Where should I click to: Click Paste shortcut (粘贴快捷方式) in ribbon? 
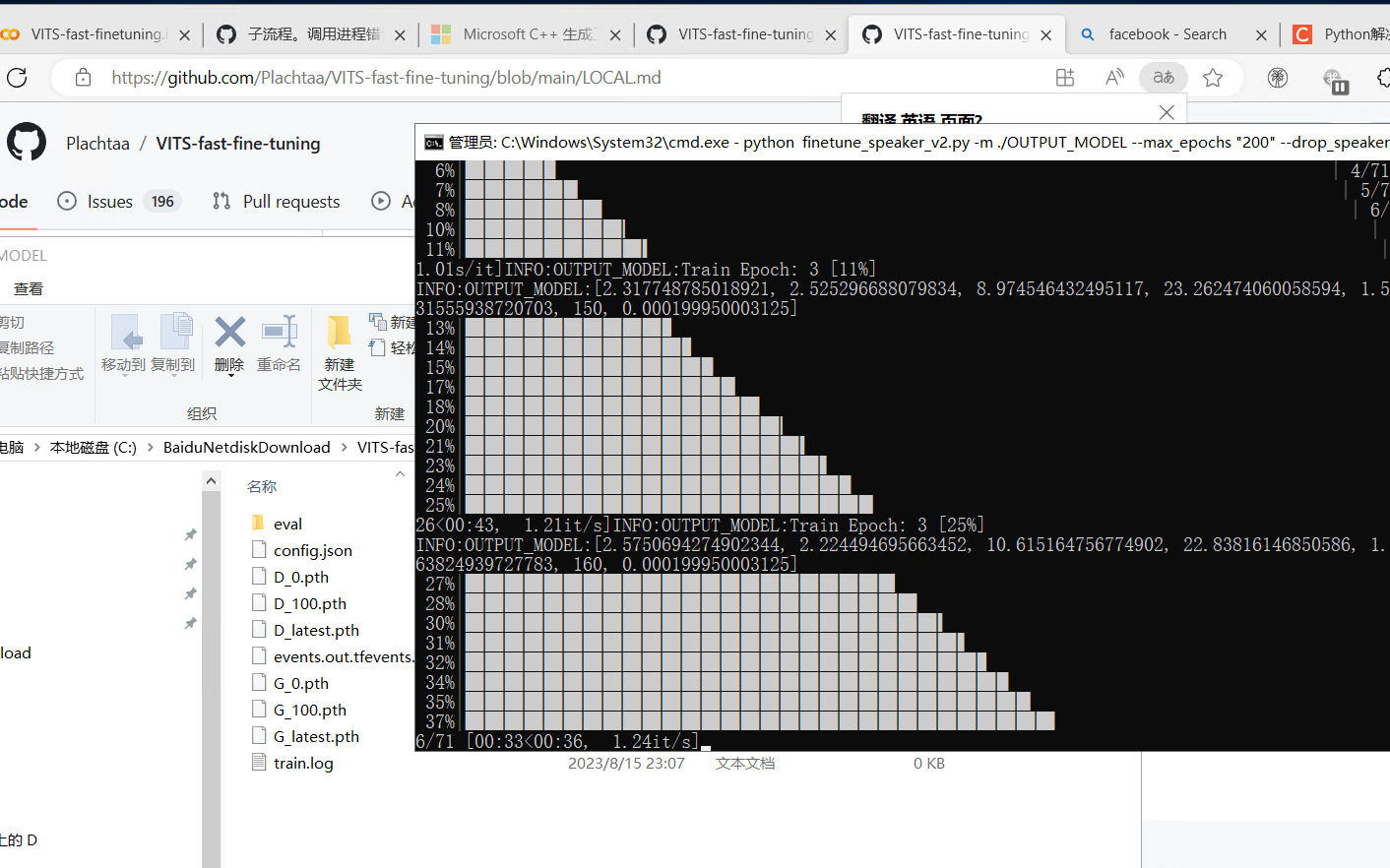point(42,373)
